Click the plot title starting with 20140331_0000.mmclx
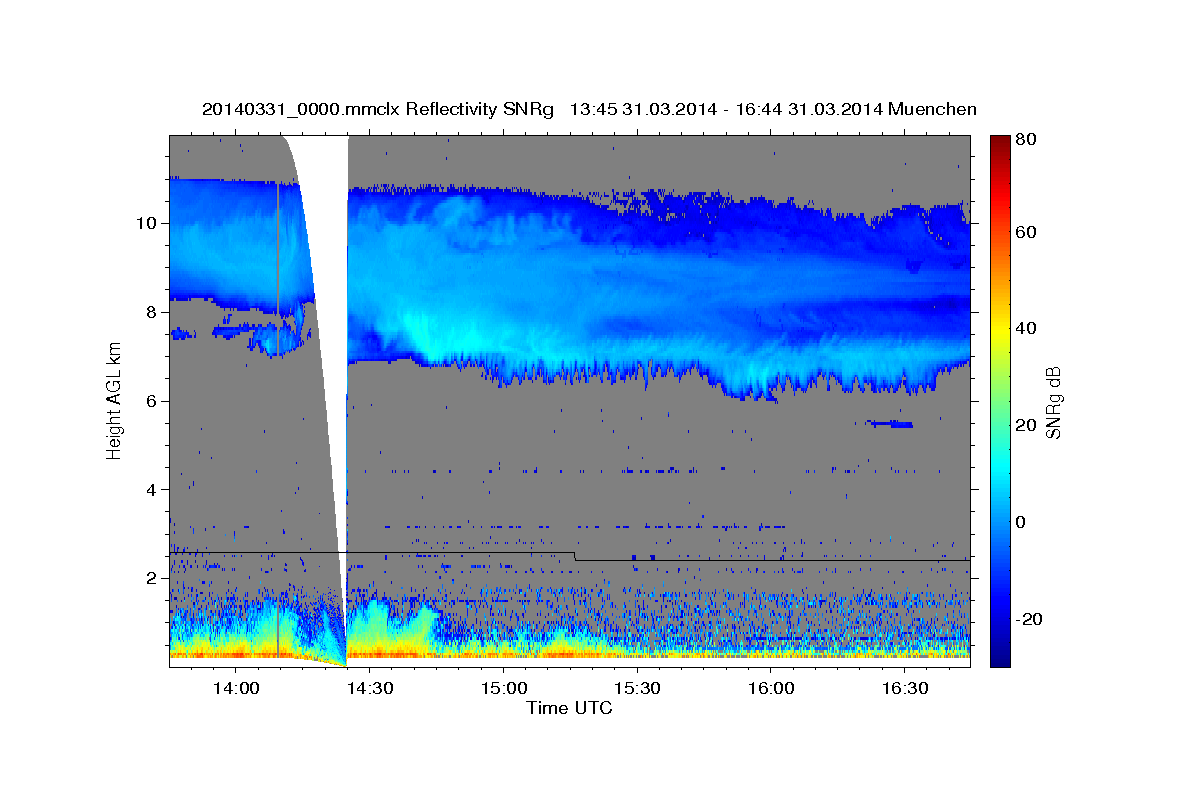This screenshot has height=800, width=1200. [x=589, y=109]
